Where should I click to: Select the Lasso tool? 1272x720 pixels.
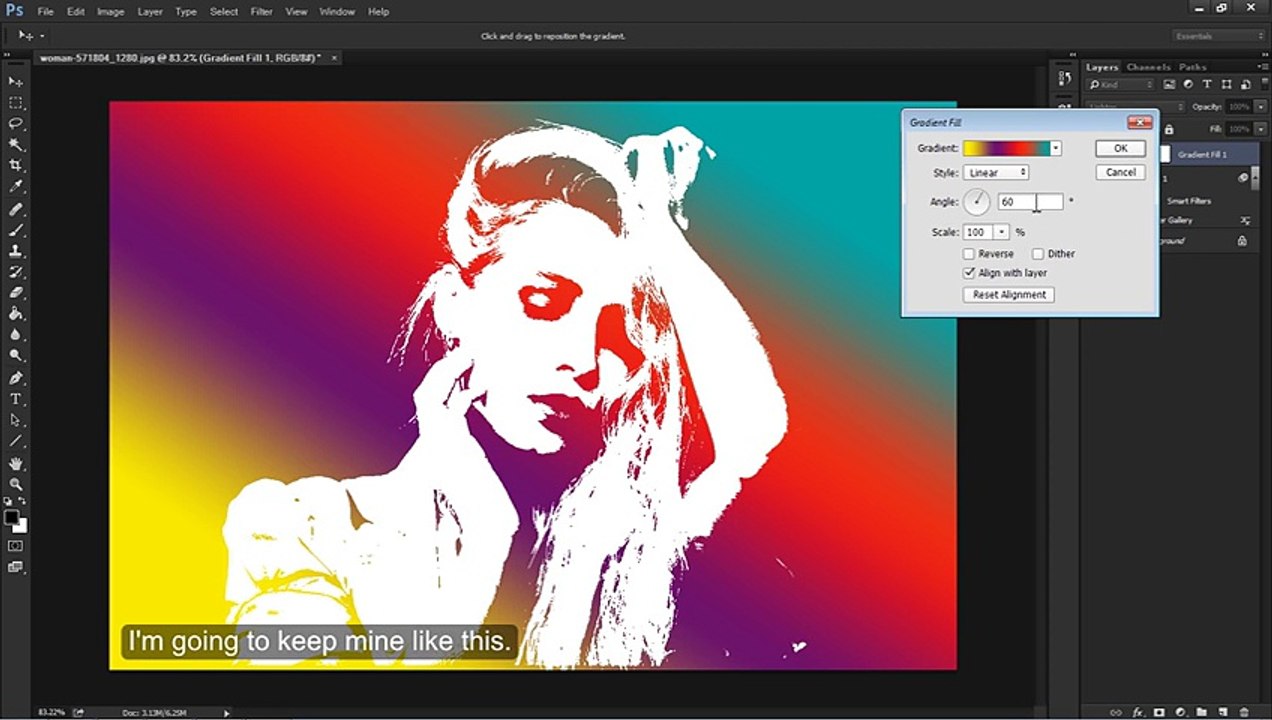pos(16,124)
